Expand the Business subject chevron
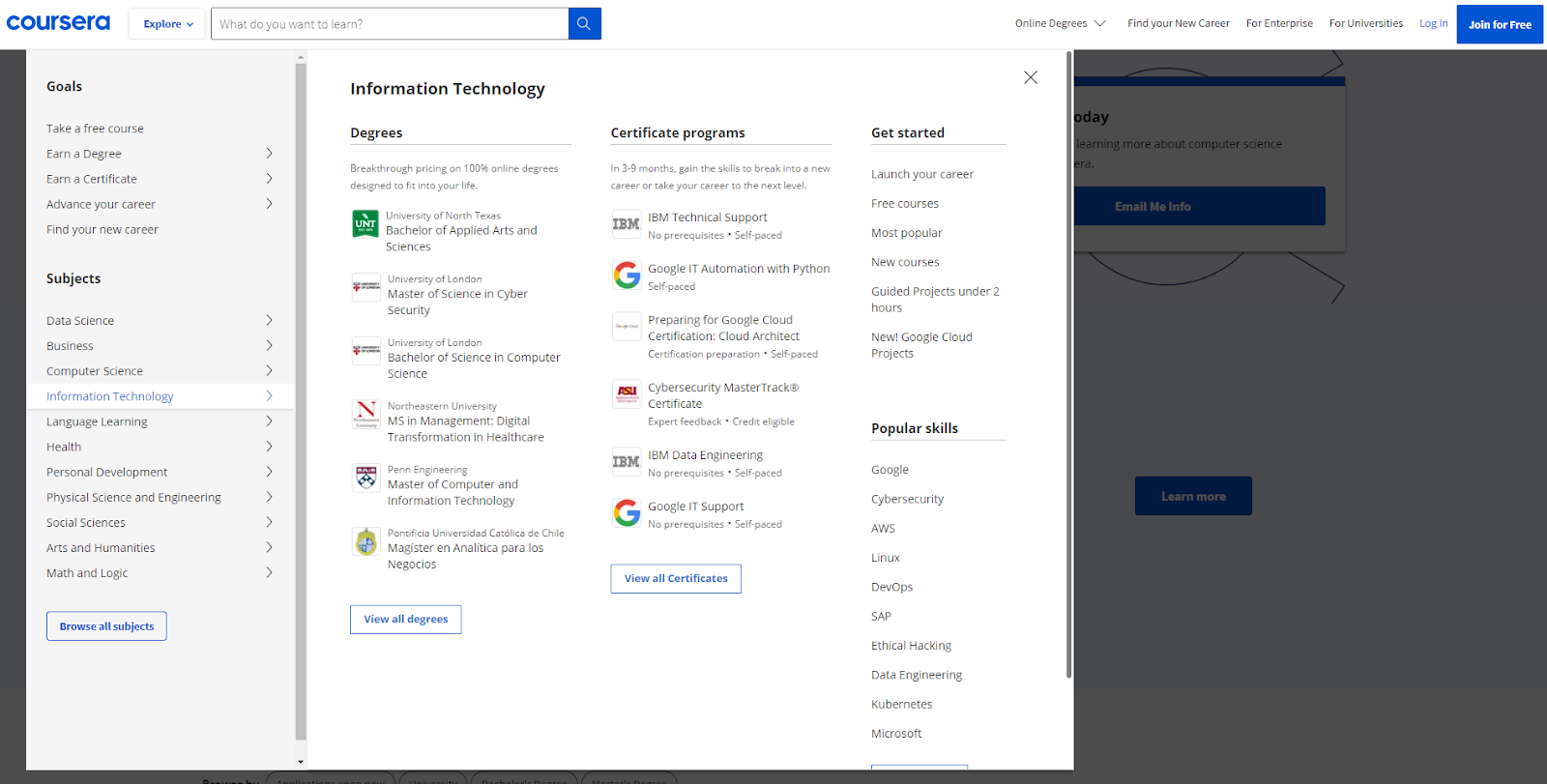 click(269, 345)
